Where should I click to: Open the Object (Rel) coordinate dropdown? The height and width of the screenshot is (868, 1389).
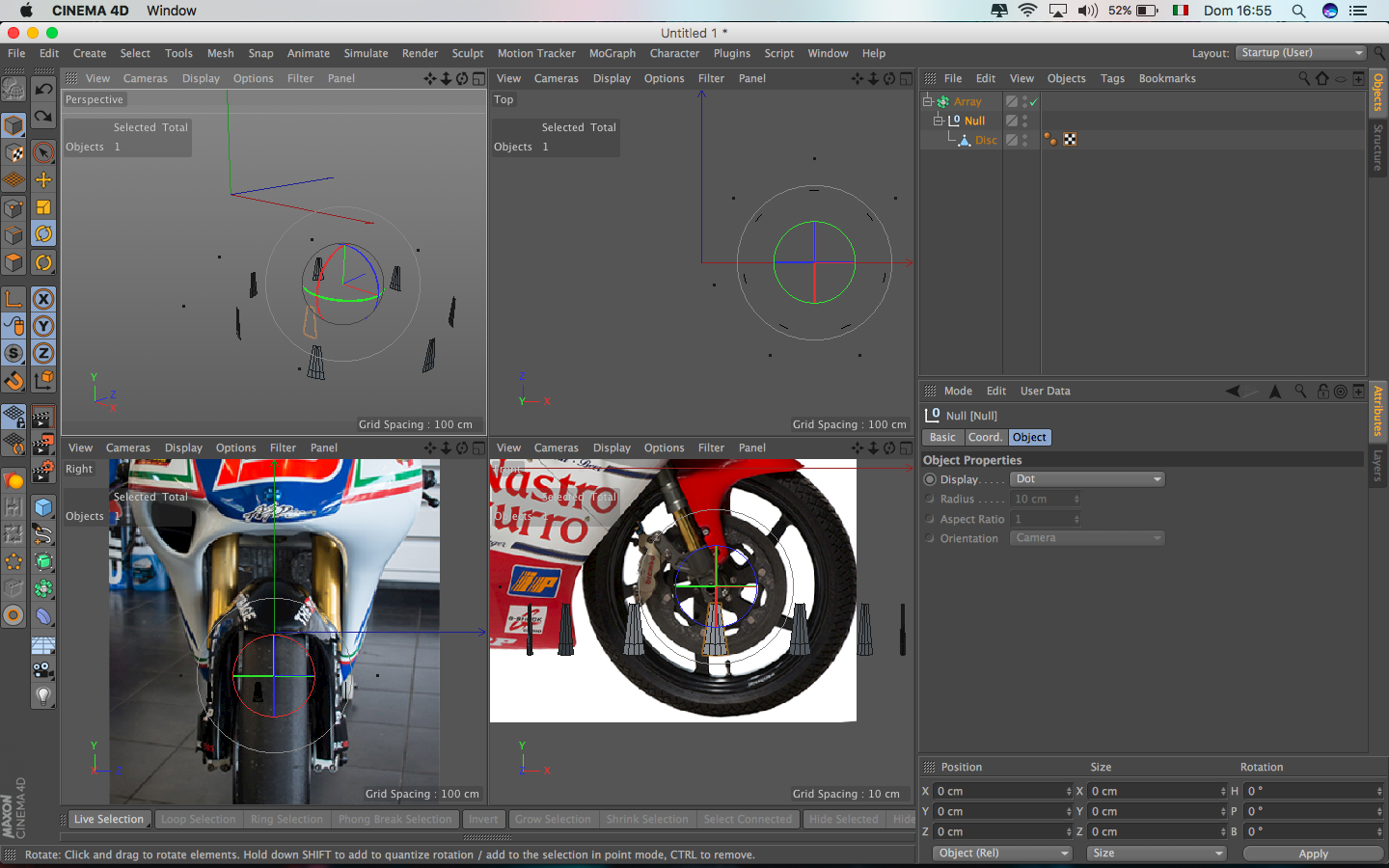click(x=1003, y=854)
